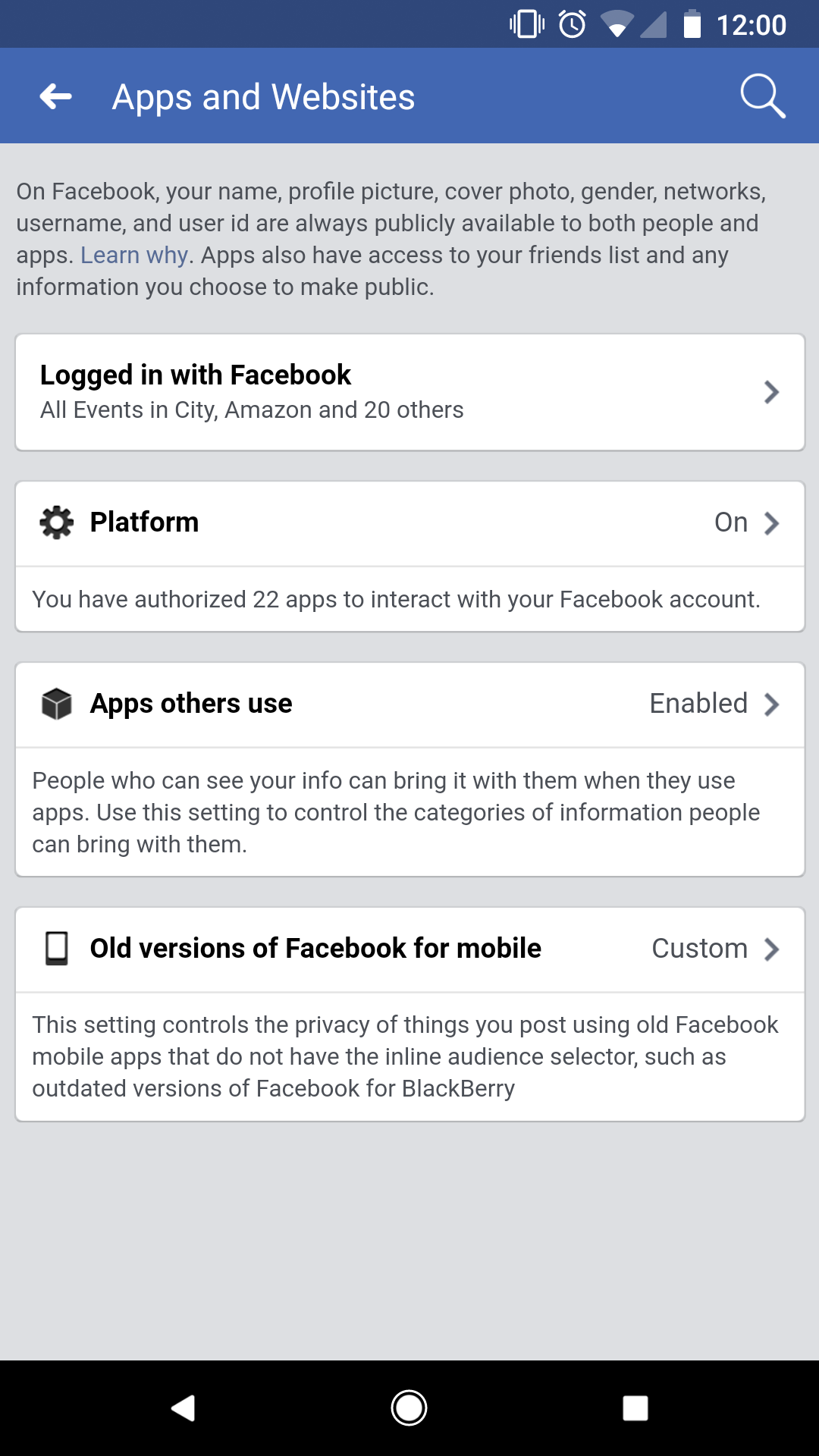
Task: Open Apps others use chevron arrow
Action: (771, 704)
